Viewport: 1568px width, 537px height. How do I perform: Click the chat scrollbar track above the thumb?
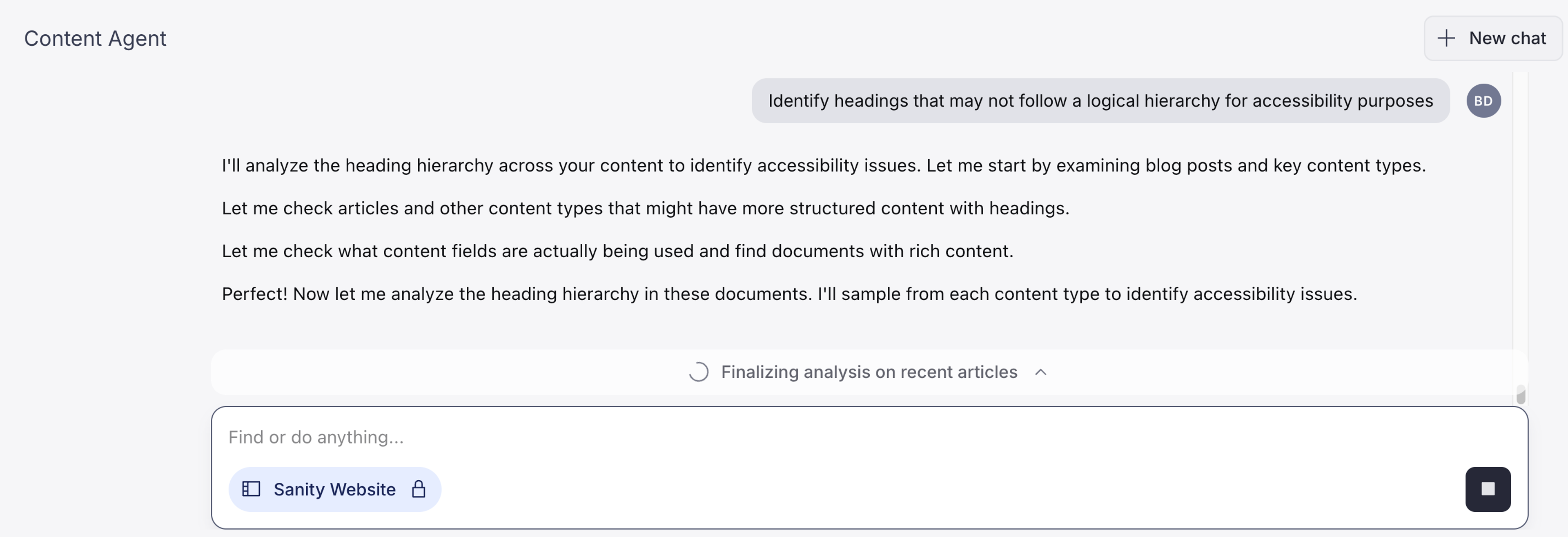1521,228
